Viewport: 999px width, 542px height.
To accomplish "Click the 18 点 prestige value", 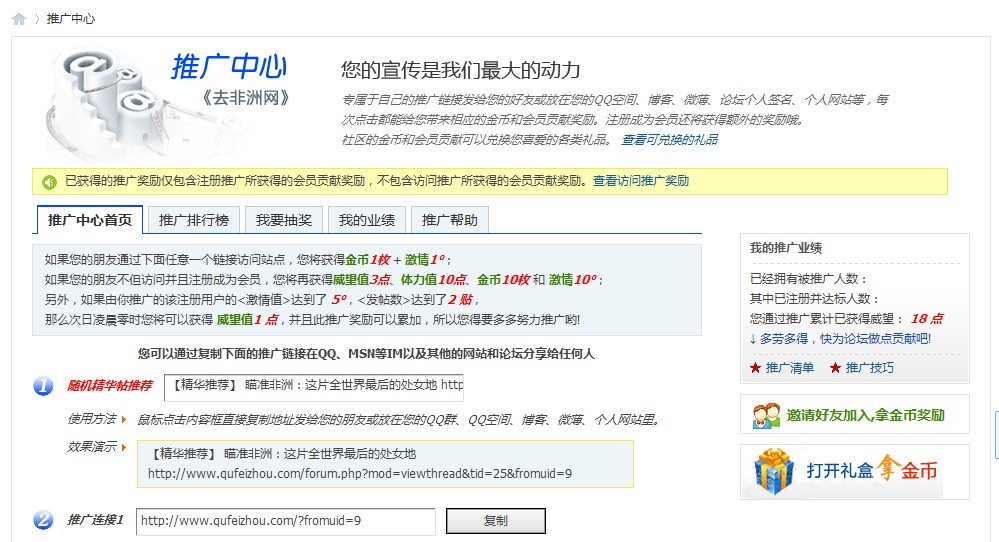I will pos(927,318).
